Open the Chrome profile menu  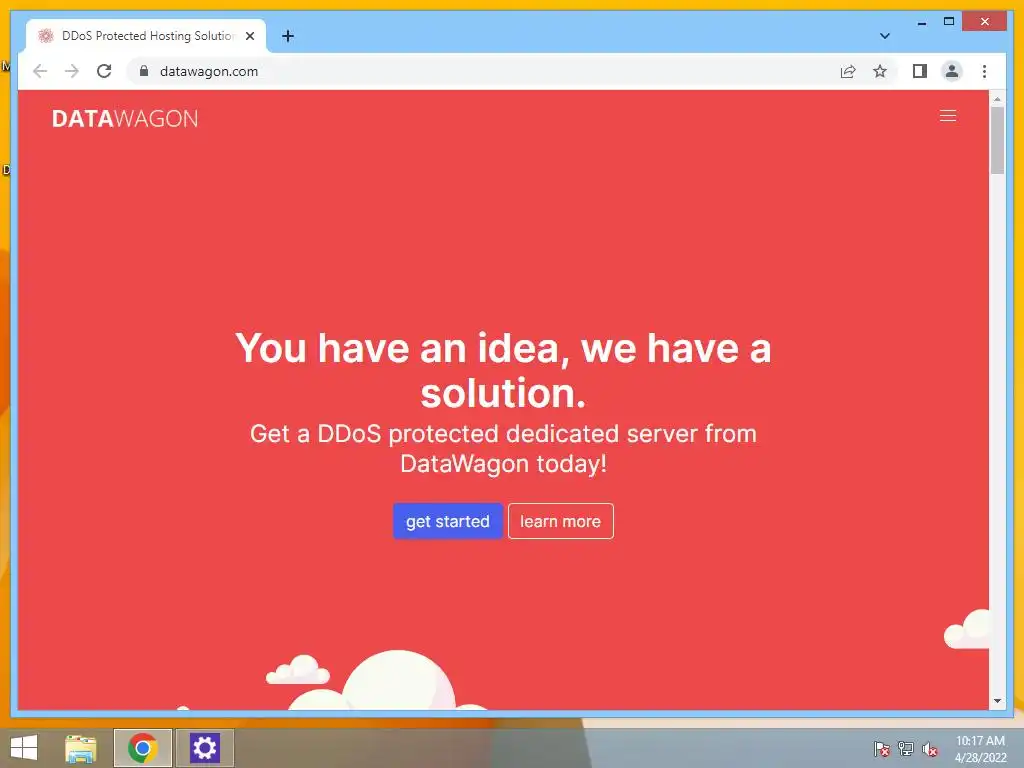coord(952,71)
